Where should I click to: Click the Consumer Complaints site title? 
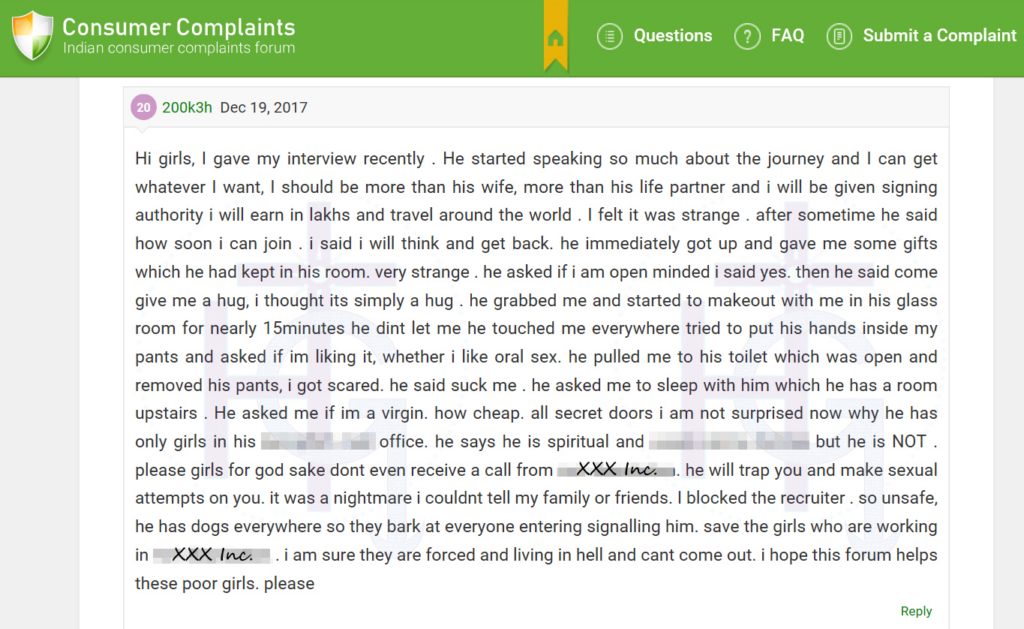(x=178, y=27)
